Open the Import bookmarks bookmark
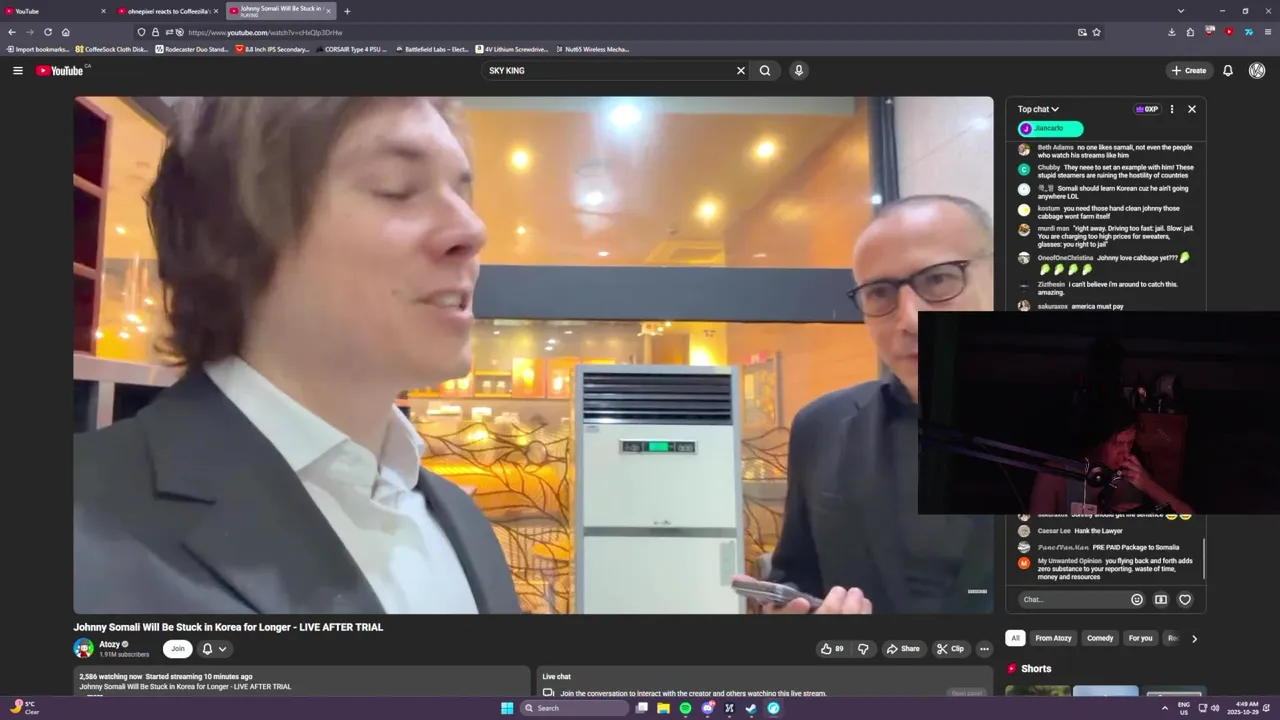 click(x=38, y=49)
